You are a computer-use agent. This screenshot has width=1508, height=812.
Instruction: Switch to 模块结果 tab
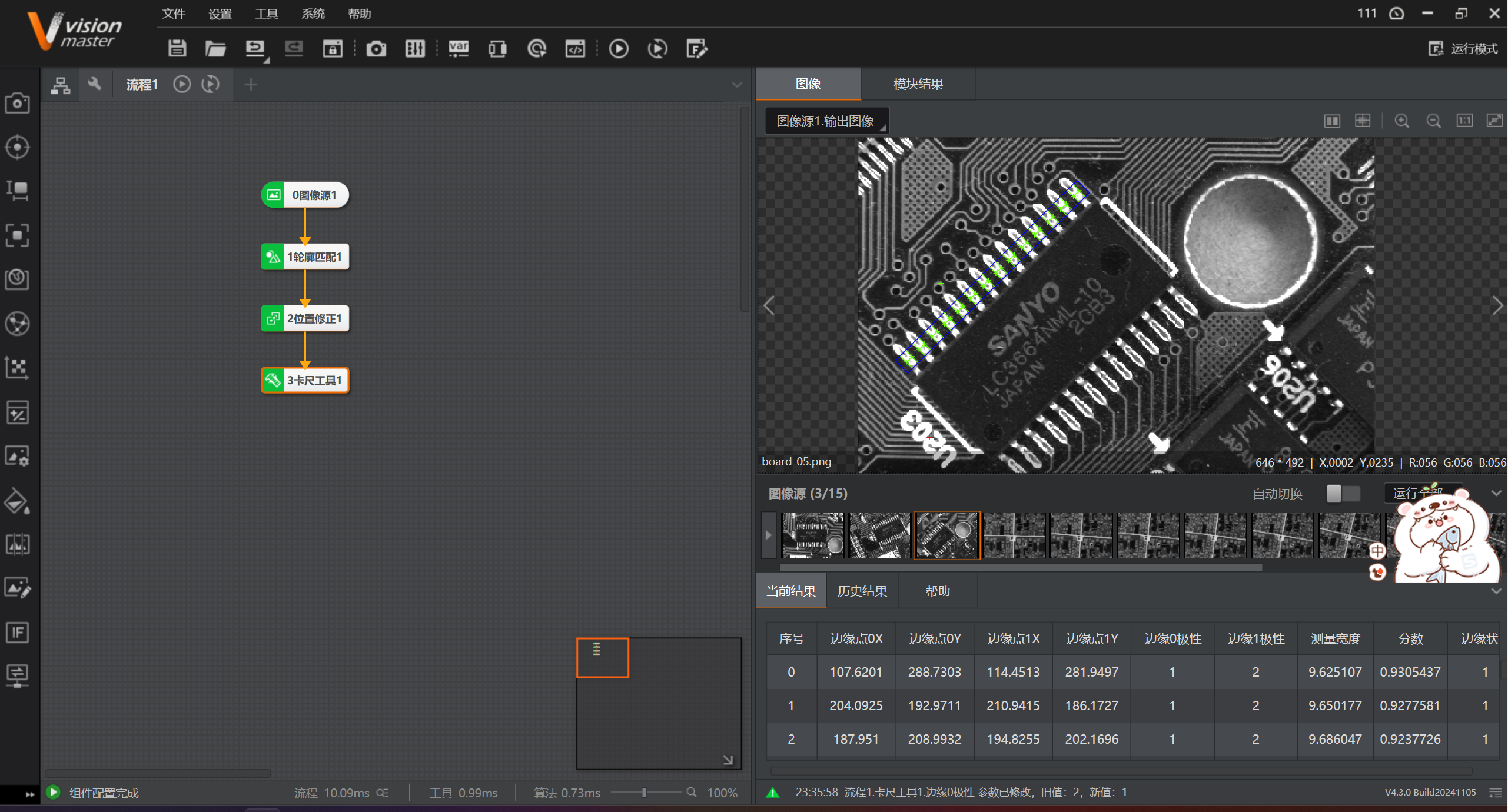coord(918,84)
